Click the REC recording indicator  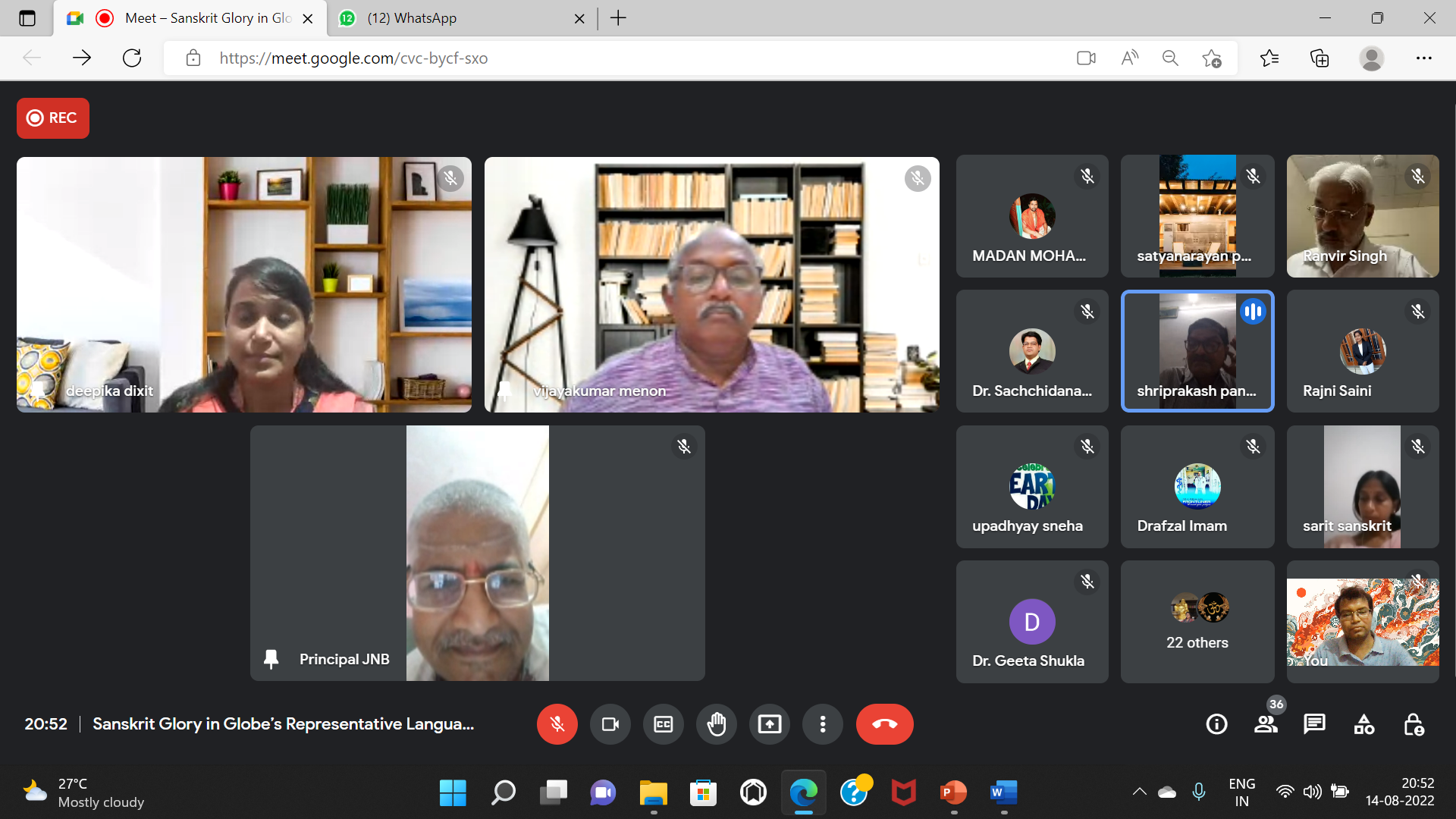(52, 118)
